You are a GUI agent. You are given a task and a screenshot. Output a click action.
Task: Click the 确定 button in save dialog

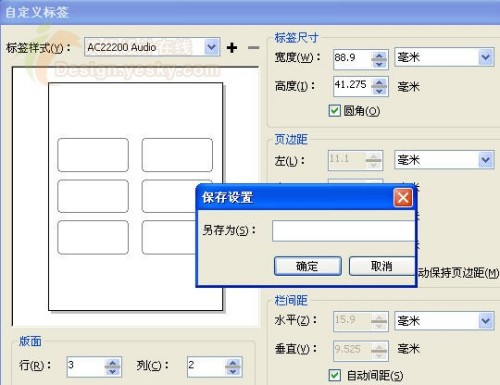[x=308, y=266]
